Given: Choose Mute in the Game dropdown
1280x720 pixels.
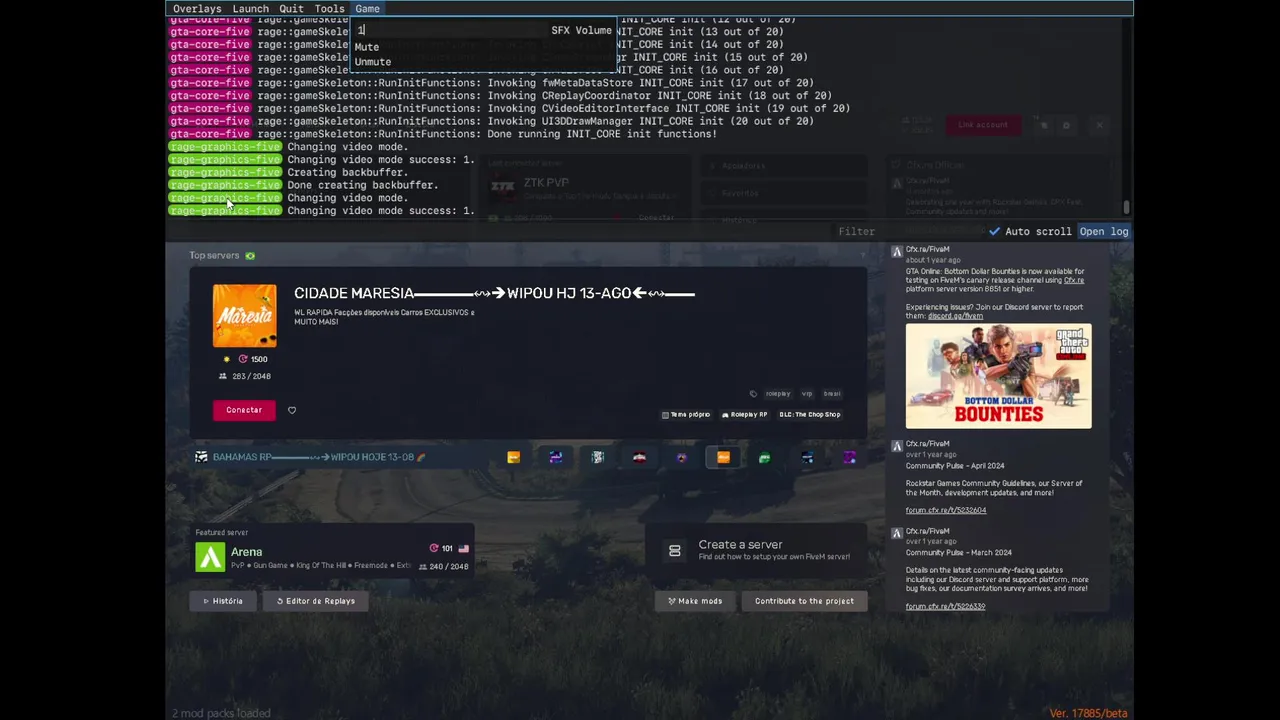Looking at the screenshot, I should coord(367,47).
